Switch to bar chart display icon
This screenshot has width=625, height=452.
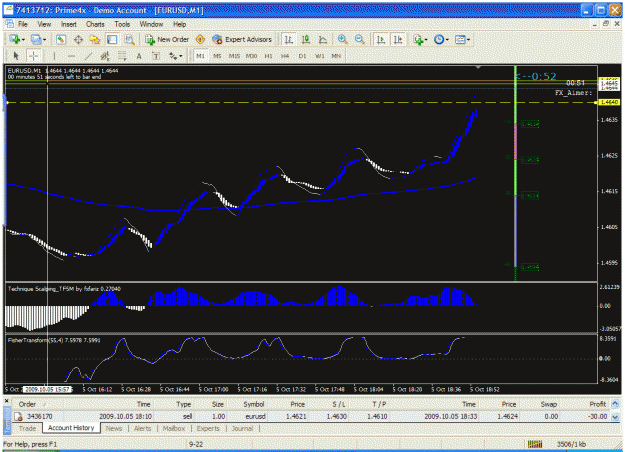pyautogui.click(x=289, y=39)
